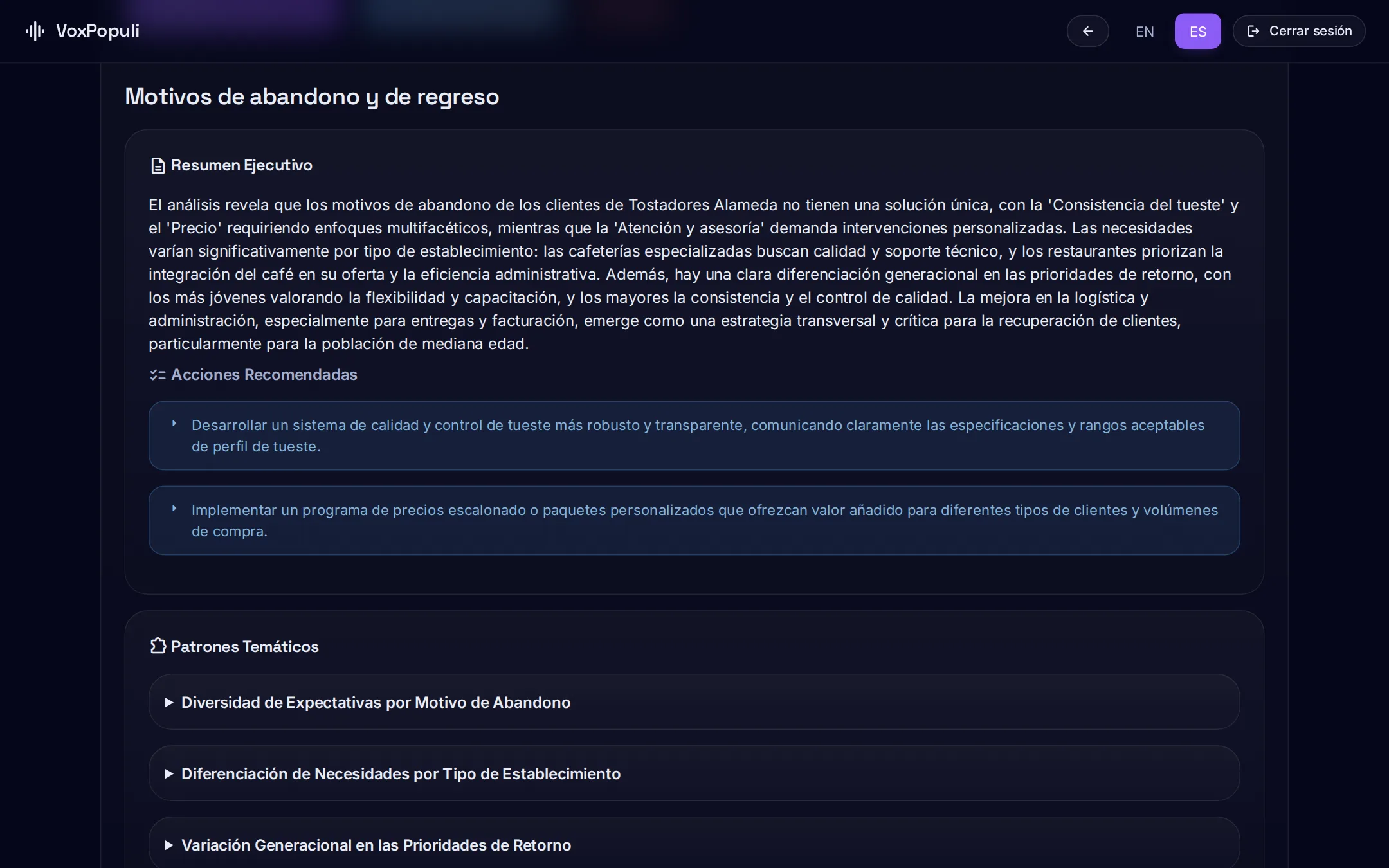
Task: Switch language to EN
Action: (x=1145, y=32)
